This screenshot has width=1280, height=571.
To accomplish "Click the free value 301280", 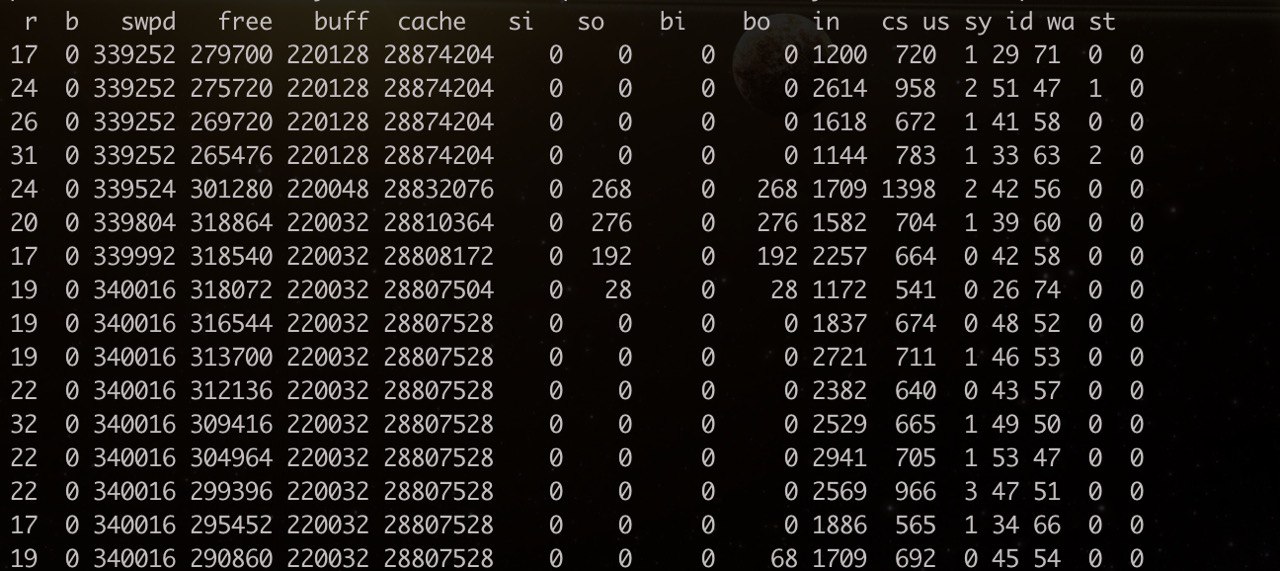I will pos(230,189).
